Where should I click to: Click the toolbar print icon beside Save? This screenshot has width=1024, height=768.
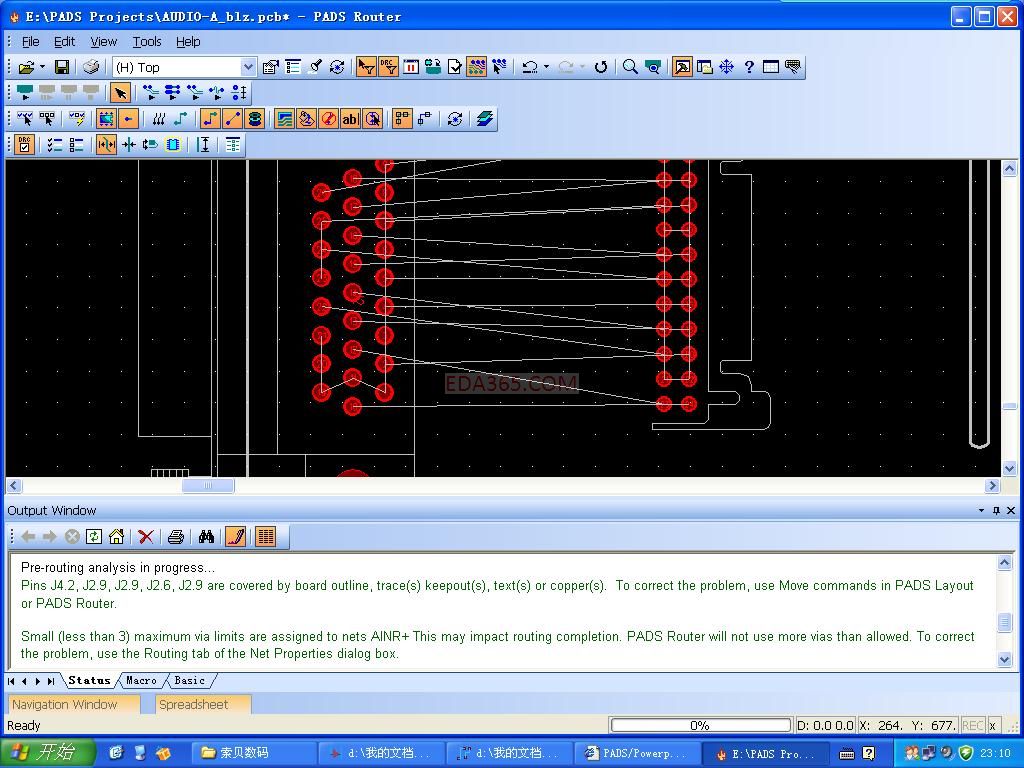tap(91, 67)
